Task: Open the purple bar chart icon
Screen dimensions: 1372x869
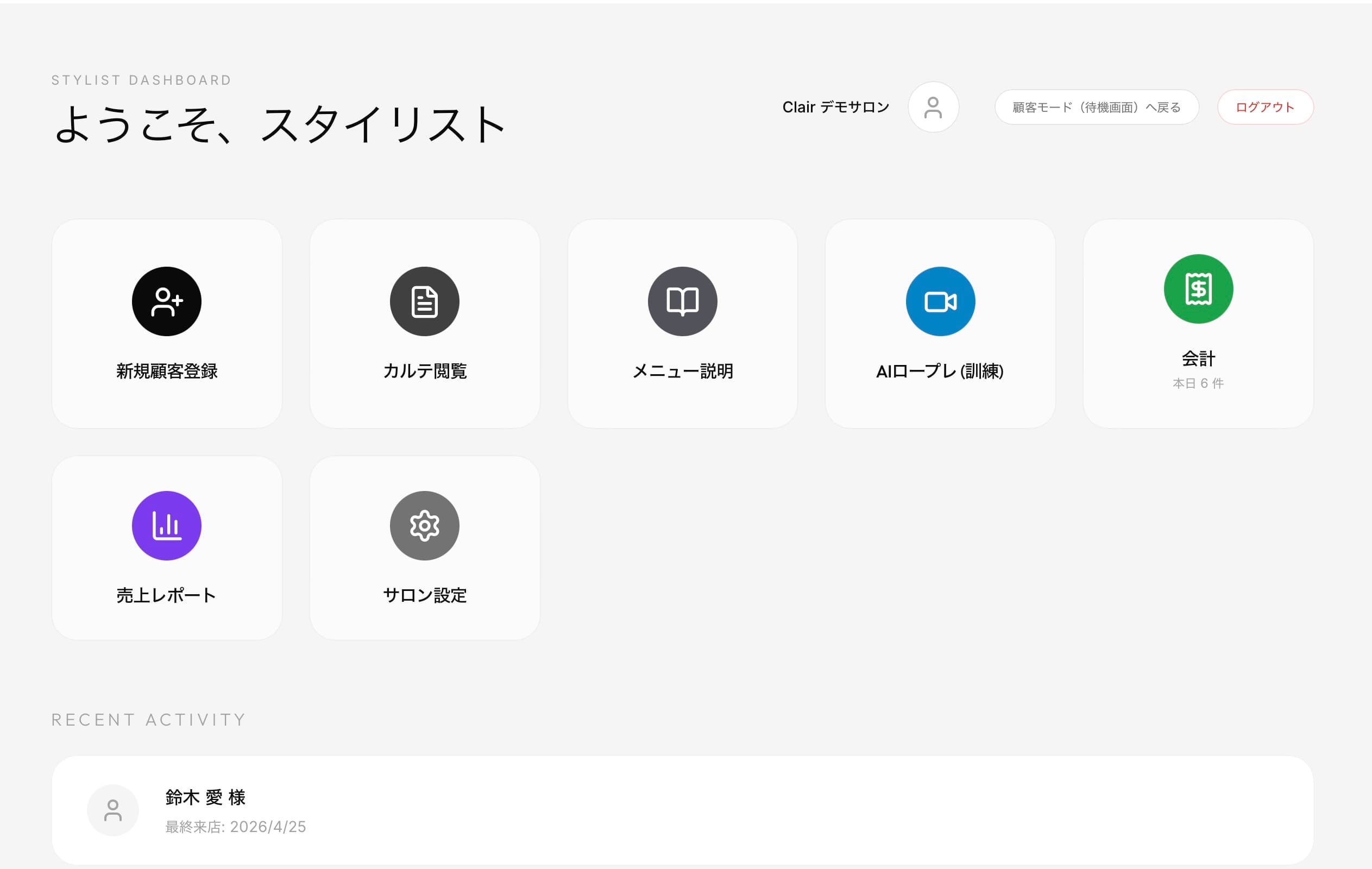Action: (166, 525)
